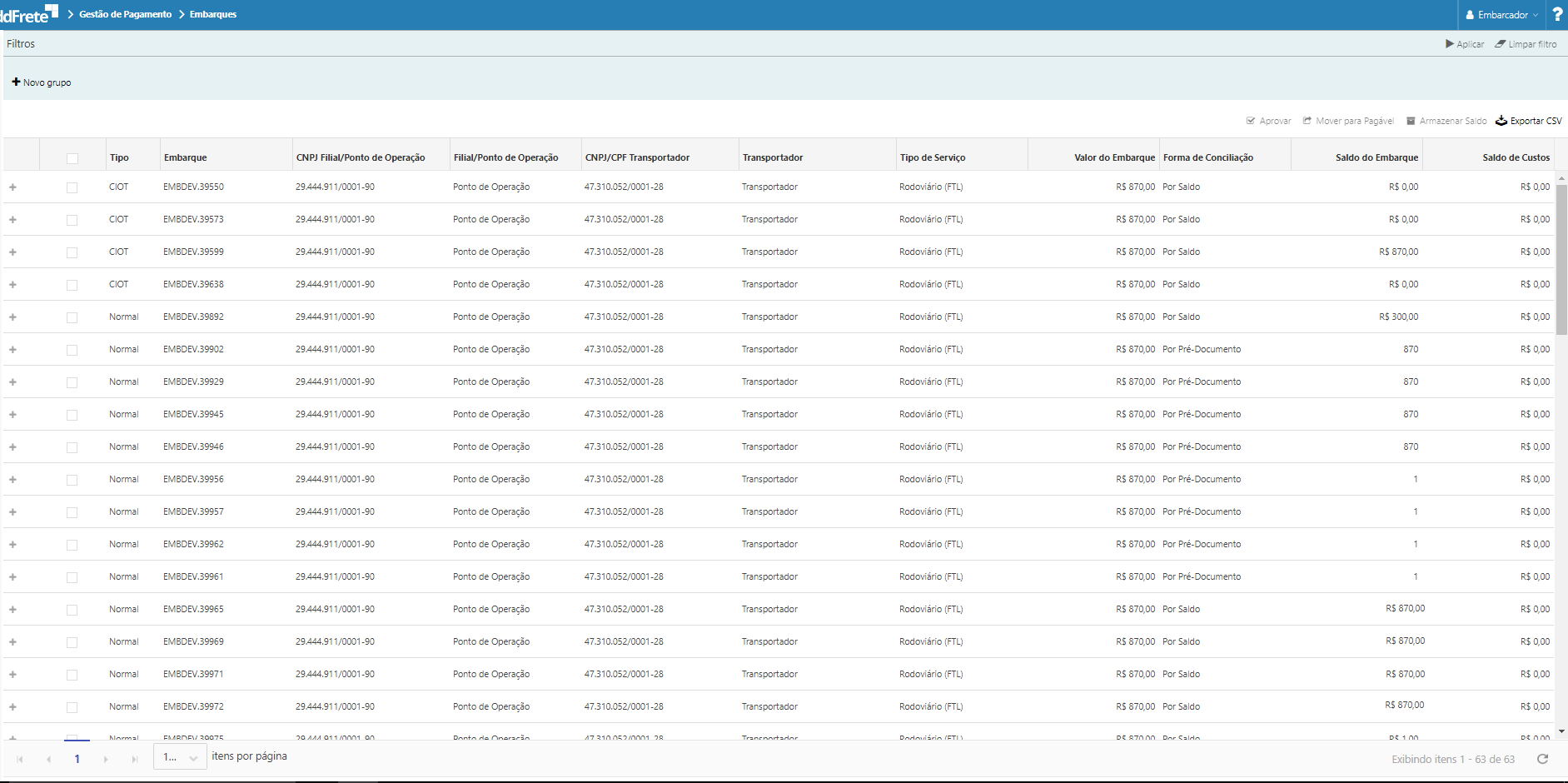Open Gestão de Pagamento breadcrumb
The height and width of the screenshot is (783, 1568).
click(125, 14)
